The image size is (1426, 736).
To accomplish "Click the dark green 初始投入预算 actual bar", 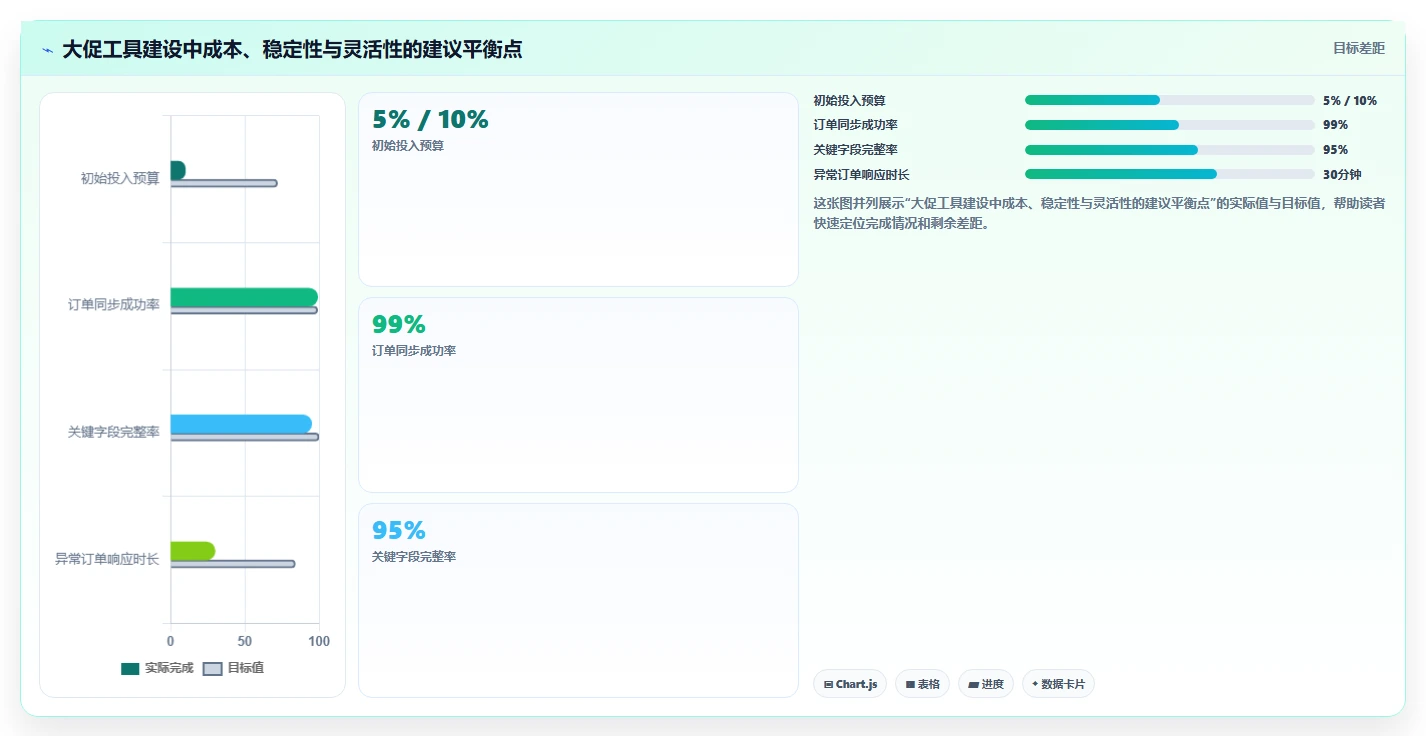I will 178,170.
